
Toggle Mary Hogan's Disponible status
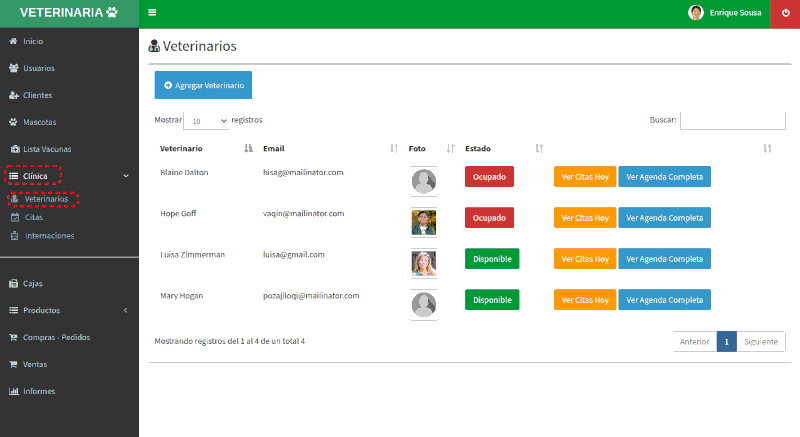click(x=492, y=300)
